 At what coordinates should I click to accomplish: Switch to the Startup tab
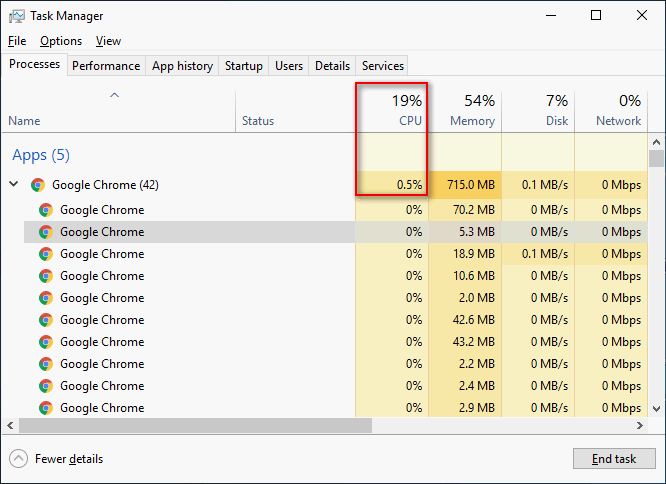click(x=243, y=66)
